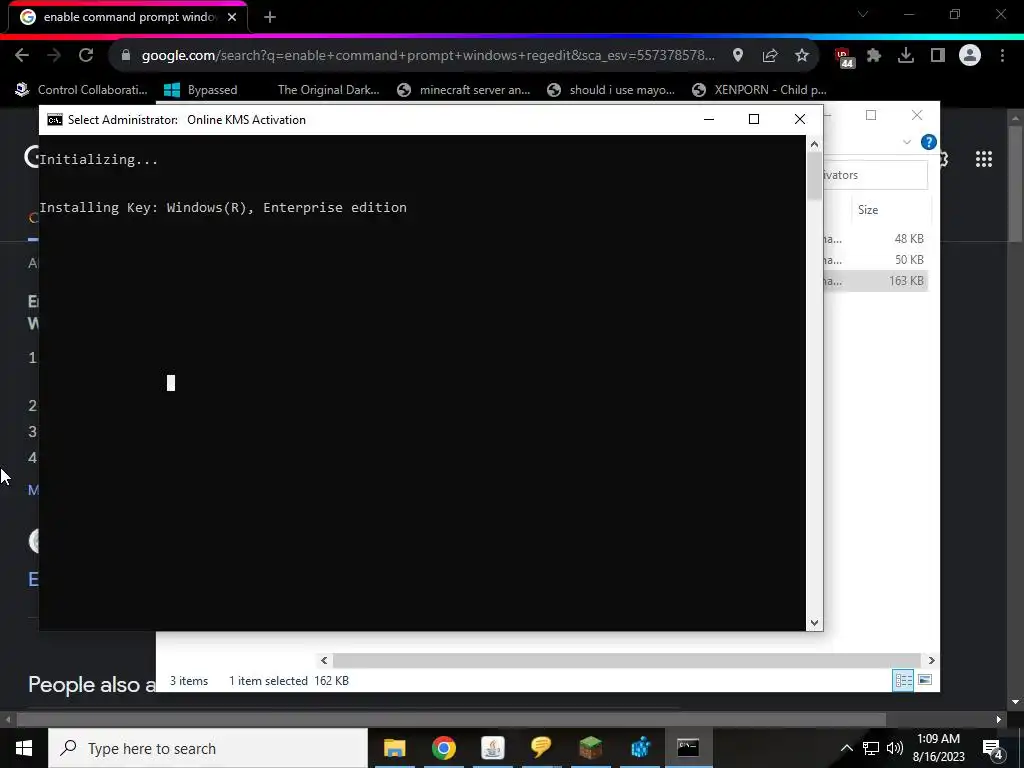Screen dimensions: 1024x768
Task: Maximize the File Explorer window
Action: pos(871,116)
